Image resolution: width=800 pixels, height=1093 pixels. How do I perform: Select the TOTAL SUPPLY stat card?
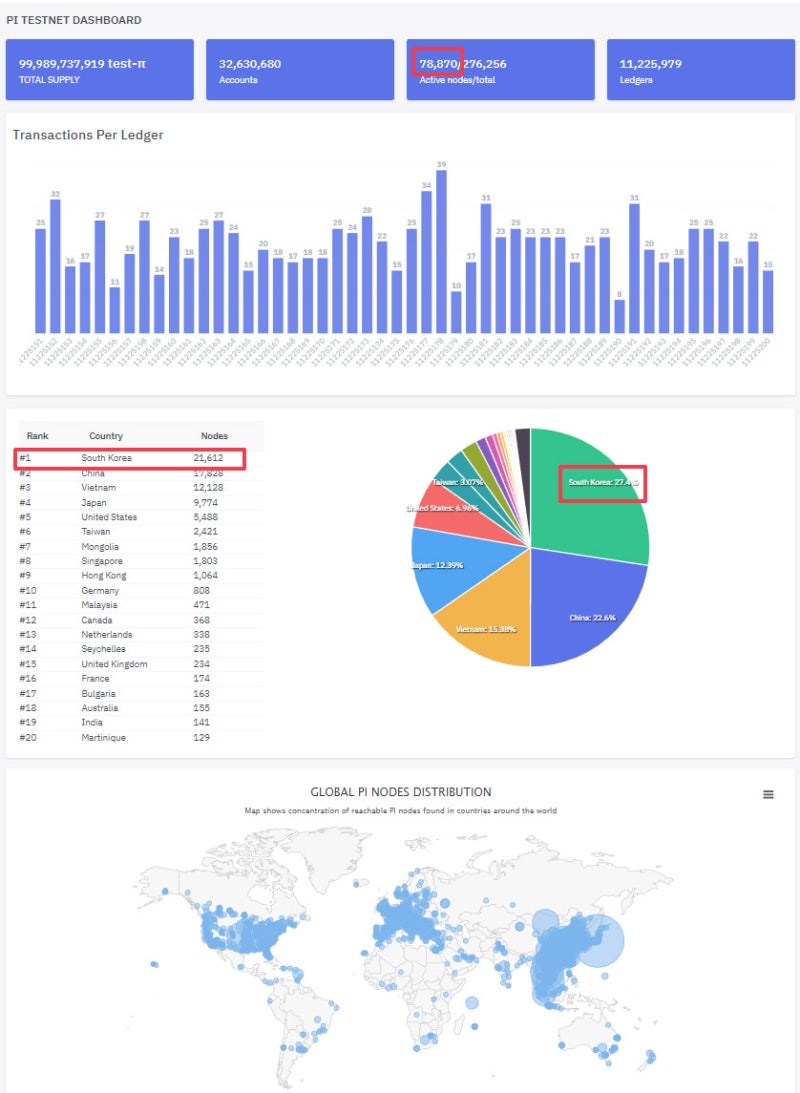[x=100, y=70]
